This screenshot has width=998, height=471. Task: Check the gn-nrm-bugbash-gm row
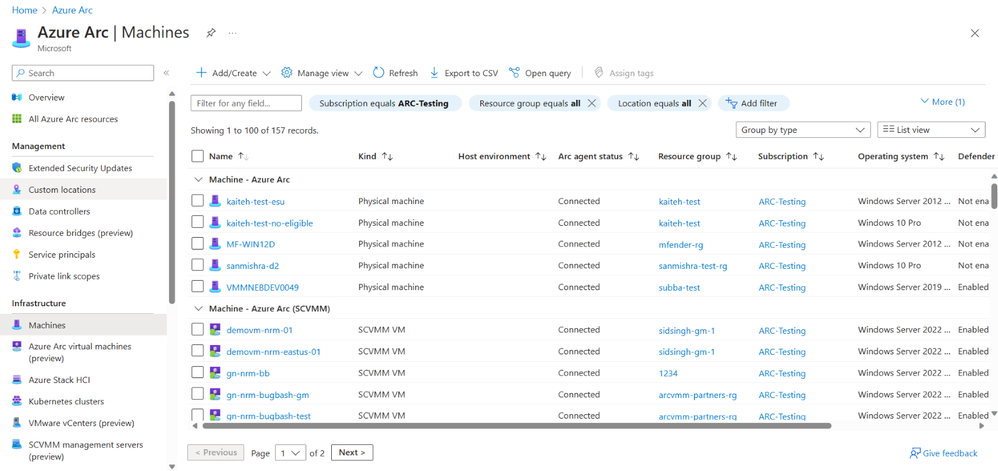point(198,394)
